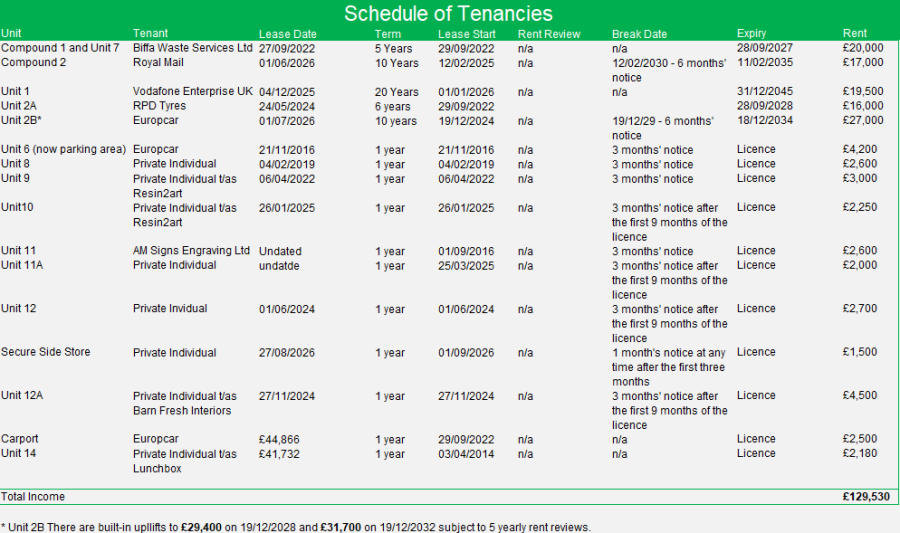Viewport: 900px width, 533px height.
Task: Select the Tenant column header
Action: click(150, 33)
